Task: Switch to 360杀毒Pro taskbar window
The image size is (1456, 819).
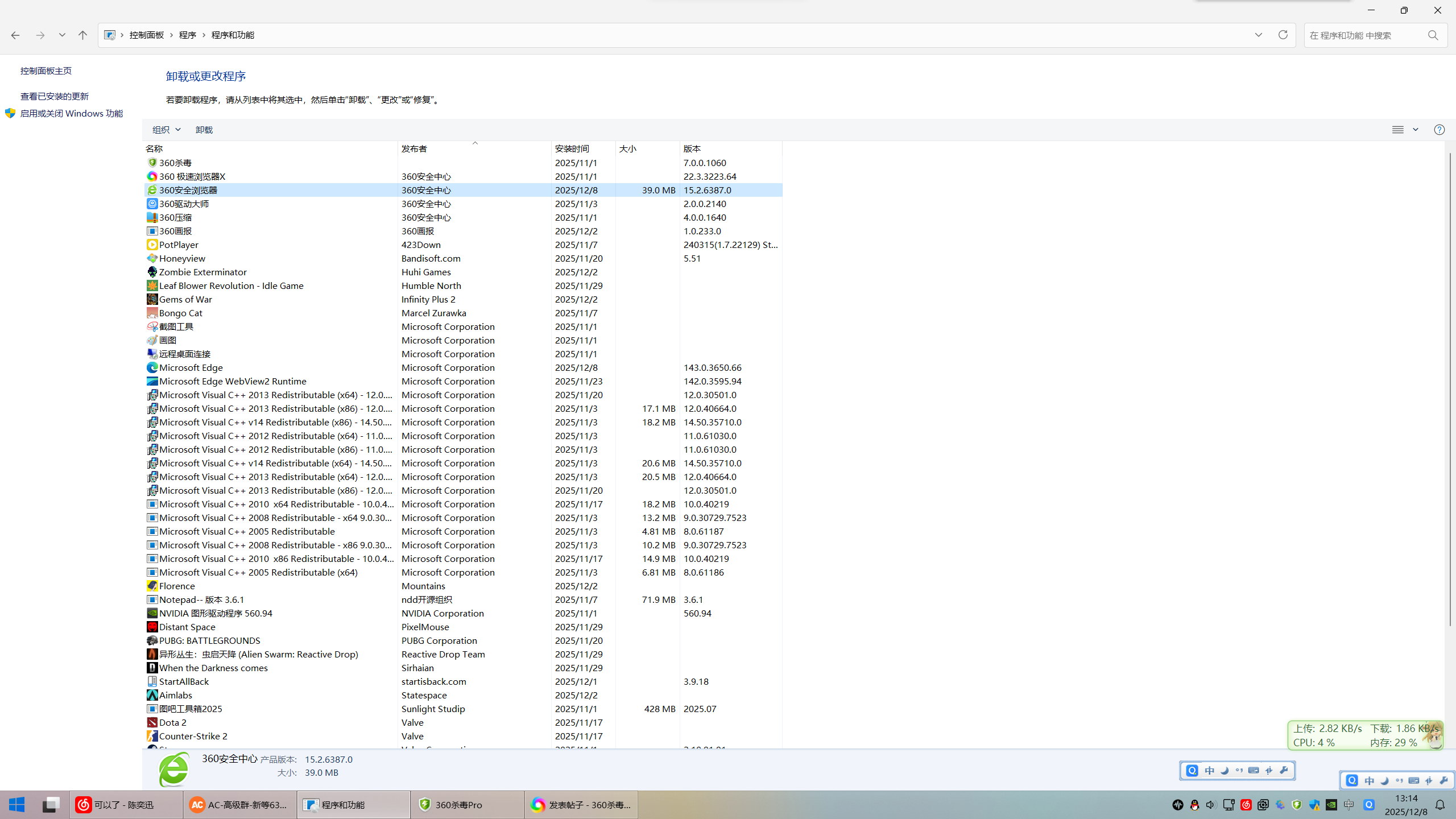Action: coord(468,804)
